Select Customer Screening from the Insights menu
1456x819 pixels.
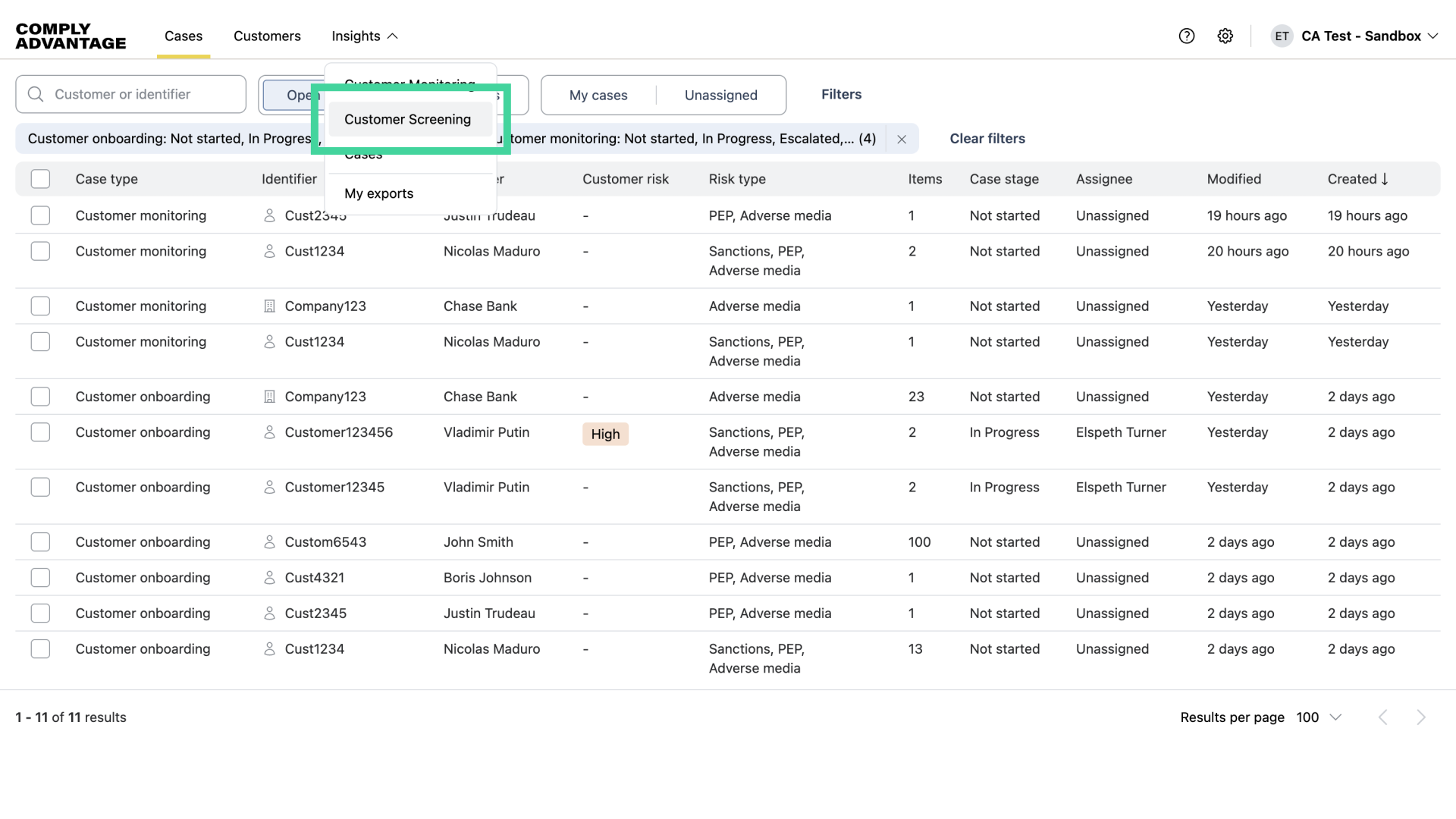click(407, 119)
